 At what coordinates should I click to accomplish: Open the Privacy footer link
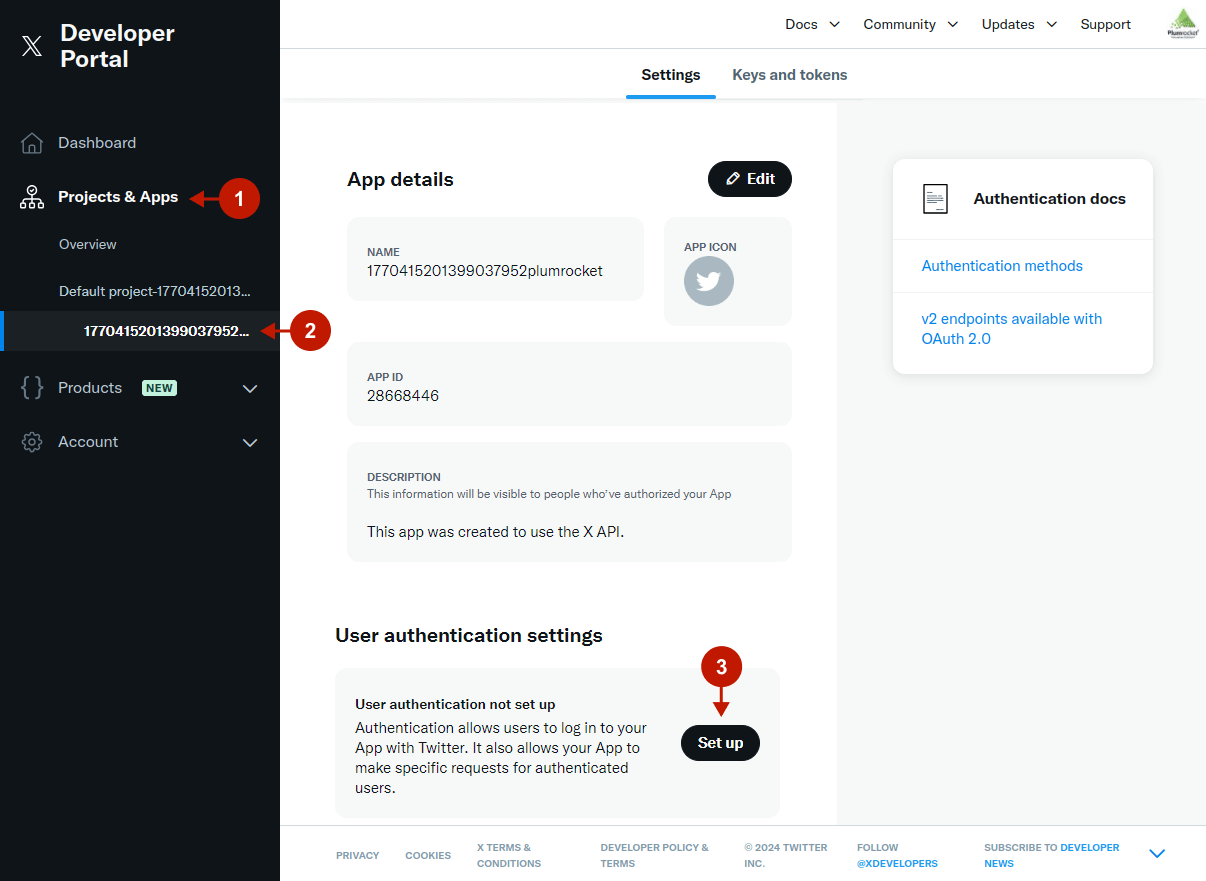(x=358, y=855)
